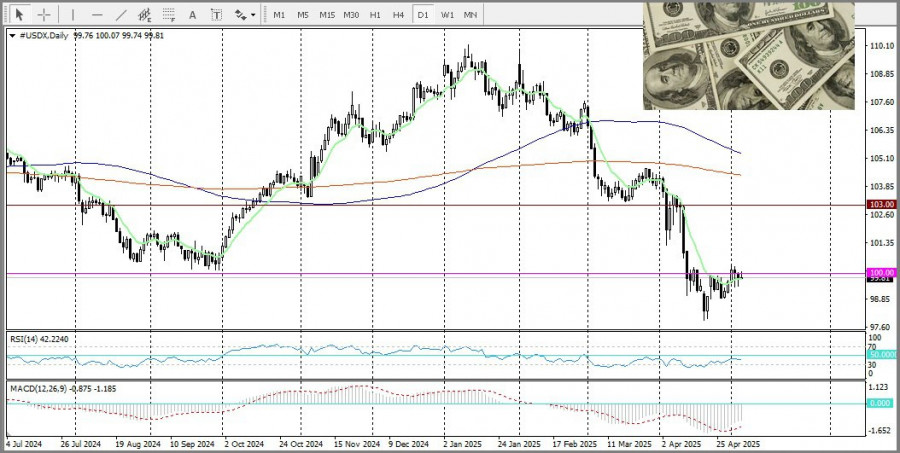900x453 pixels.
Task: Select the Cursor arrow tool
Action: click(20, 15)
